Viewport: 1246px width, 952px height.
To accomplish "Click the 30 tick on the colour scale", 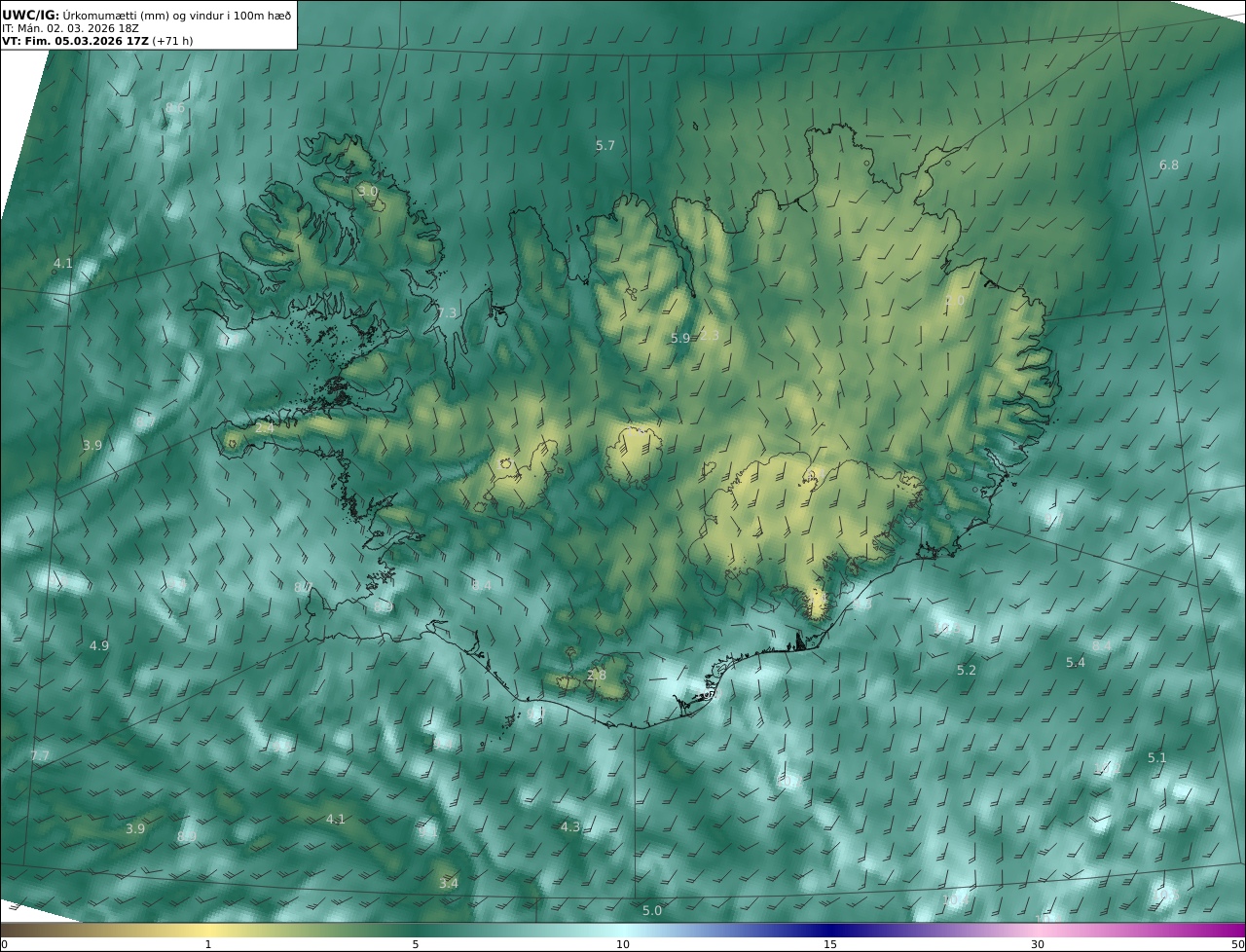I will [x=1038, y=944].
